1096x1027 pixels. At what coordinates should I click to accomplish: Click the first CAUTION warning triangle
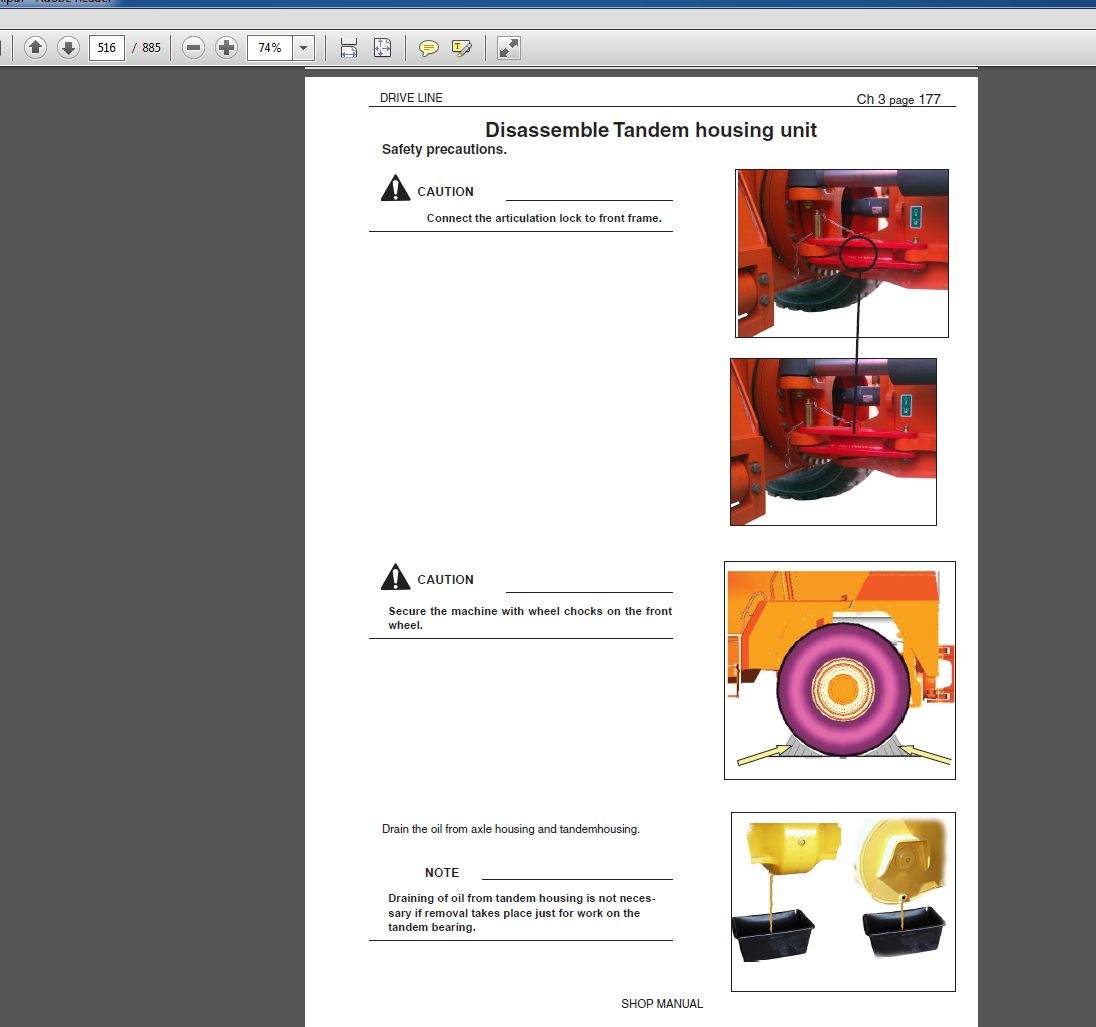pos(396,188)
